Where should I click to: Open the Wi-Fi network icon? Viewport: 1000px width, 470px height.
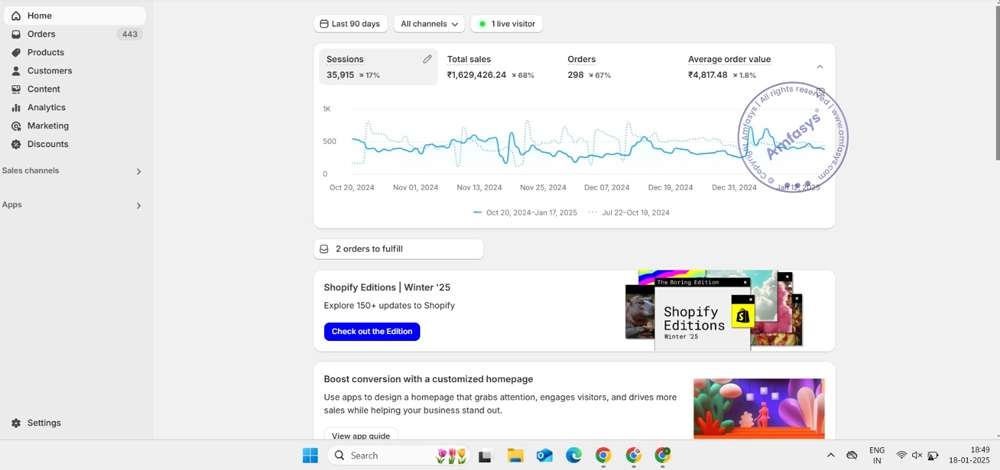click(901, 455)
